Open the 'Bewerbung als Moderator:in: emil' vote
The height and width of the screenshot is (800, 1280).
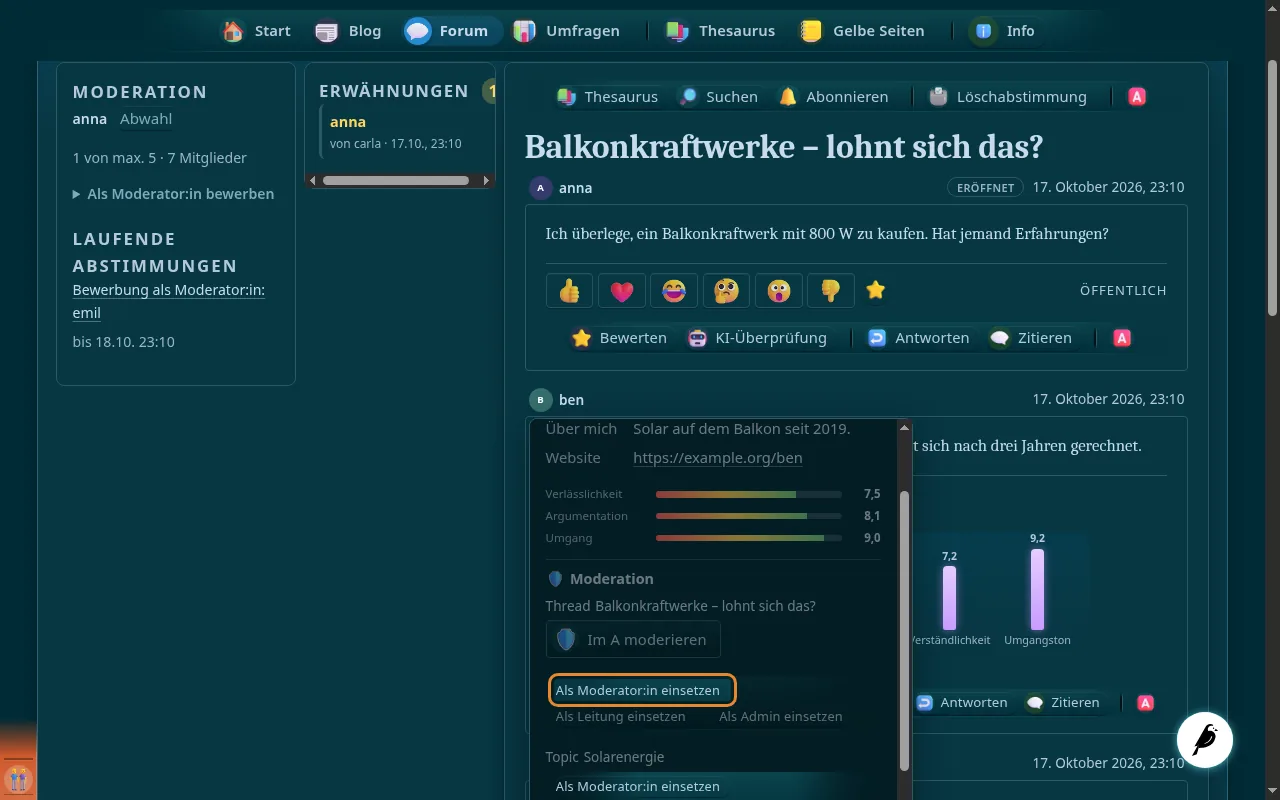tap(169, 301)
